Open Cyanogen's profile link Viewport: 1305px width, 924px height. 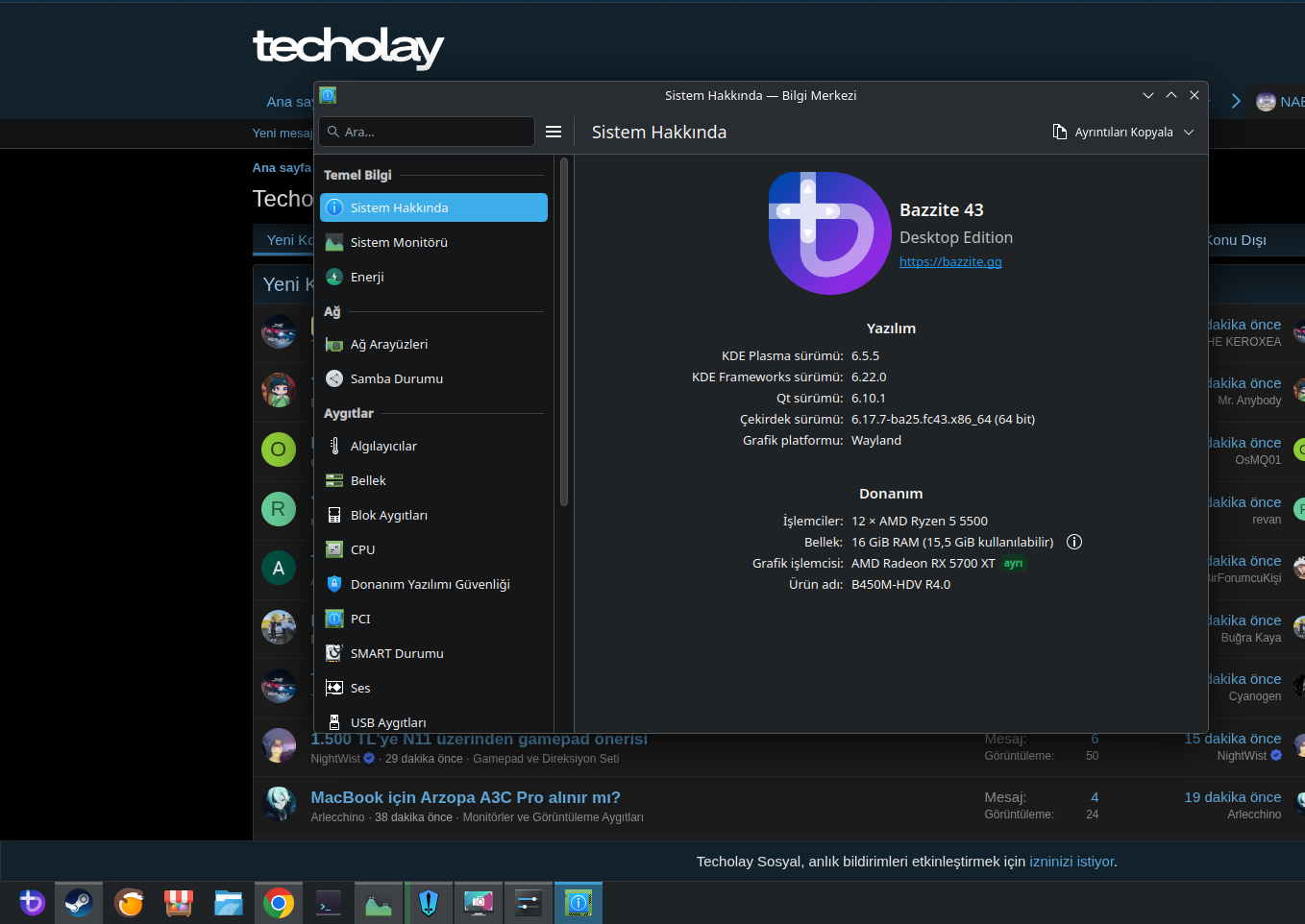pos(1255,696)
